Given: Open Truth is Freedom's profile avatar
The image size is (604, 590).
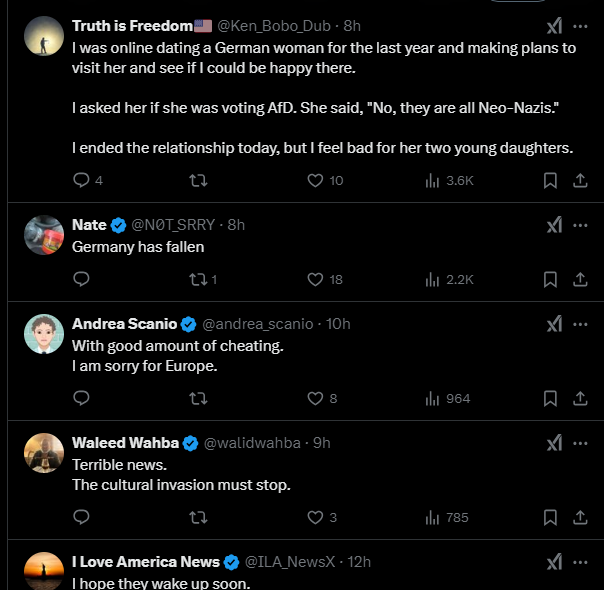Looking at the screenshot, I should pyautogui.click(x=44, y=36).
